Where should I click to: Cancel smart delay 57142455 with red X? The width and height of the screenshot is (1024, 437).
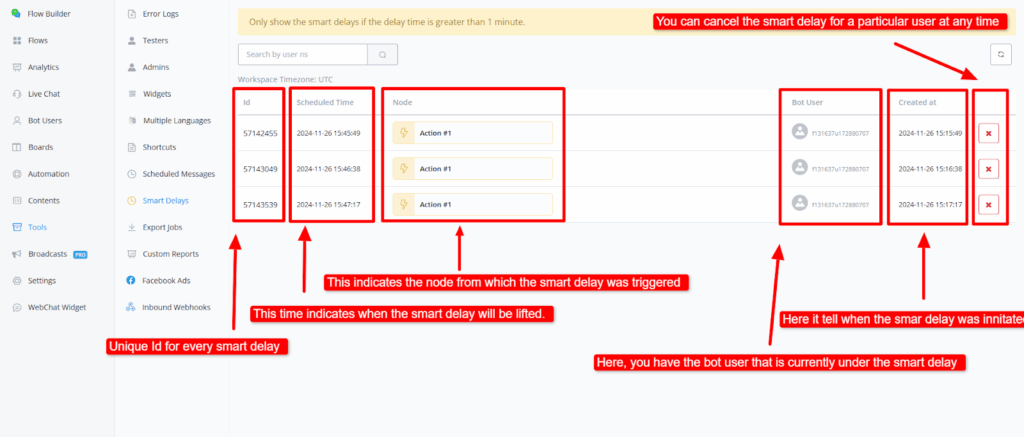988,133
